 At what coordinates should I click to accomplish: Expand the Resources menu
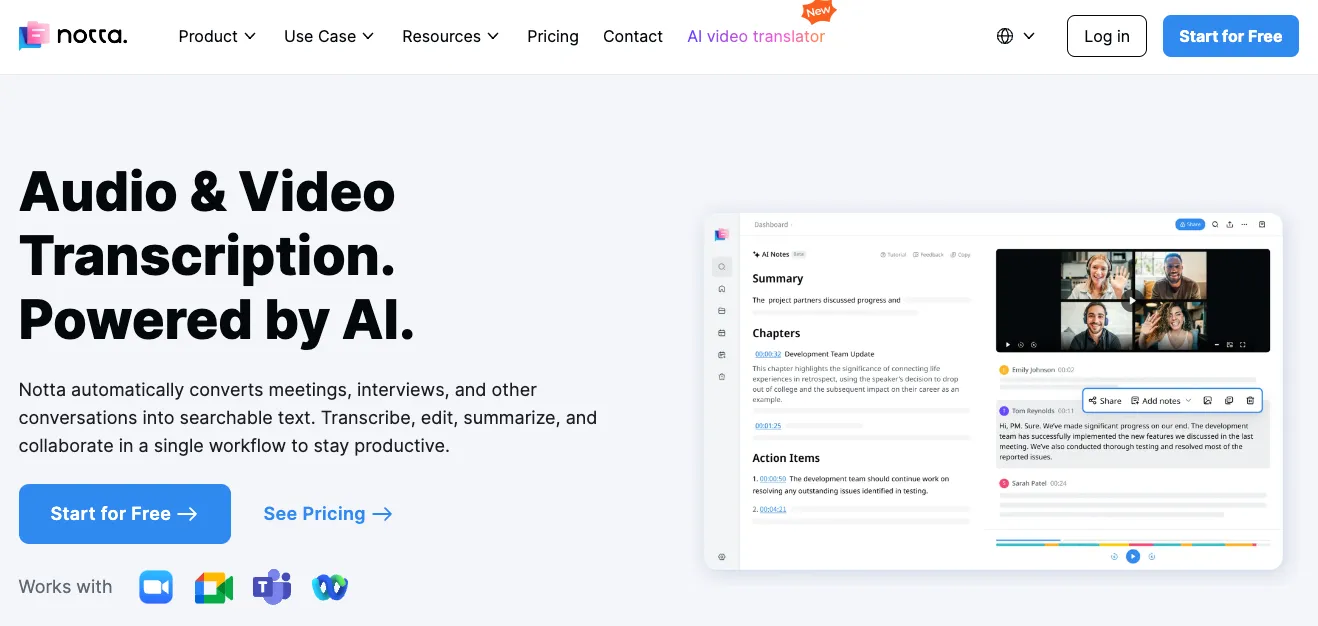pos(451,36)
